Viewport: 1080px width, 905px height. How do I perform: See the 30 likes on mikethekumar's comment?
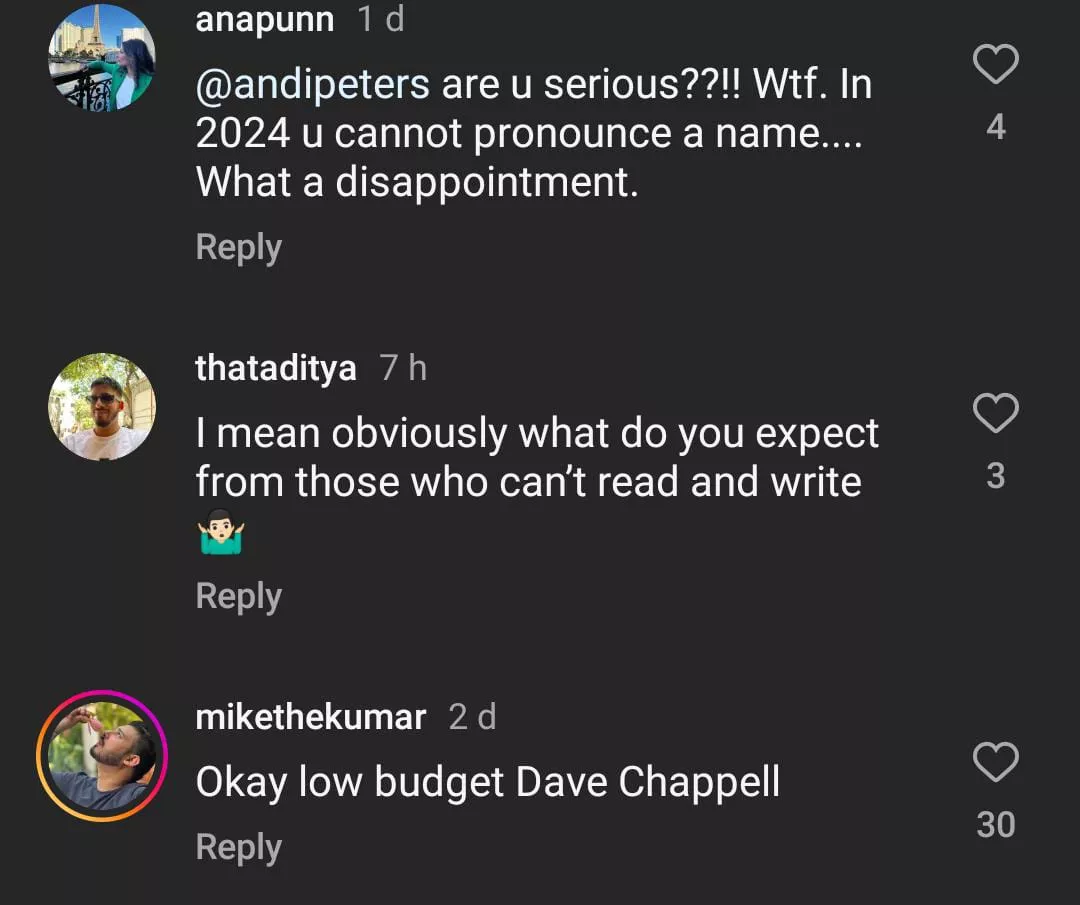click(x=995, y=825)
